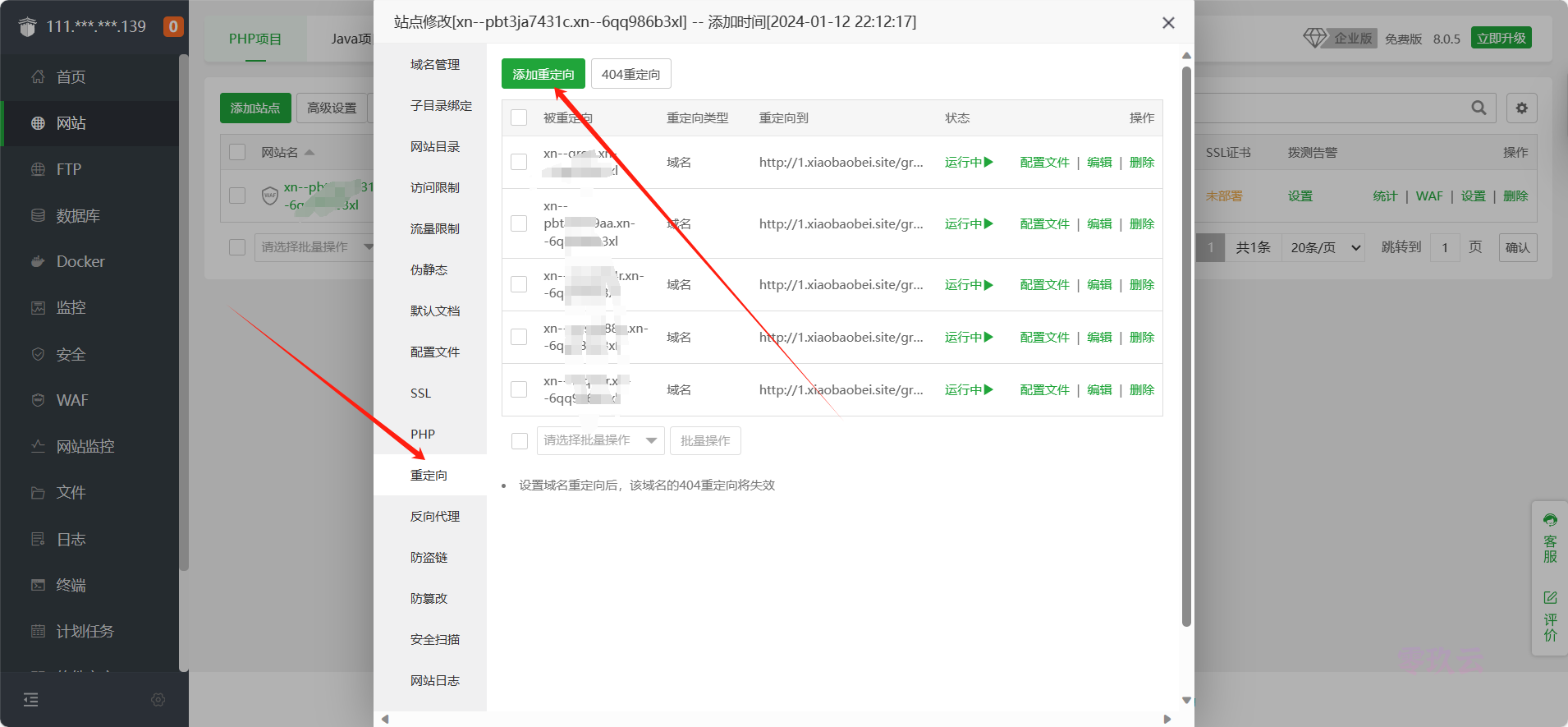Viewport: 1568px width, 727px height.
Task: Check the fourth redirect row checkbox
Action: pyautogui.click(x=519, y=337)
